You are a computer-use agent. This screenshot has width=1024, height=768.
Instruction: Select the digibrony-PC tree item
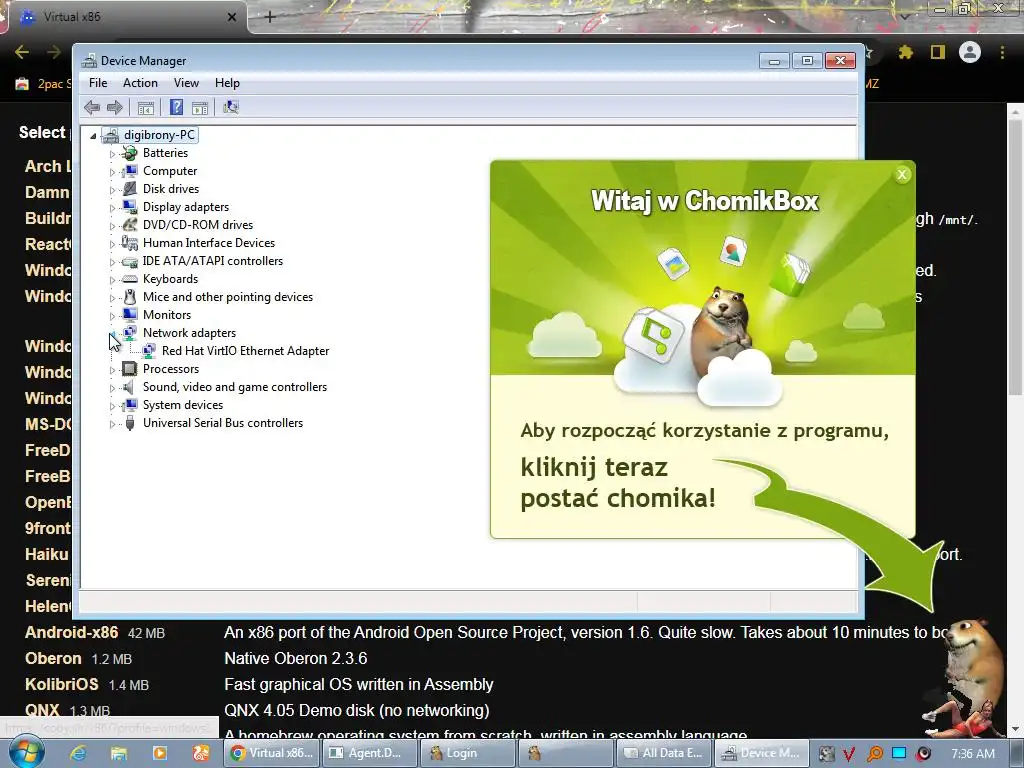[x=159, y=135]
